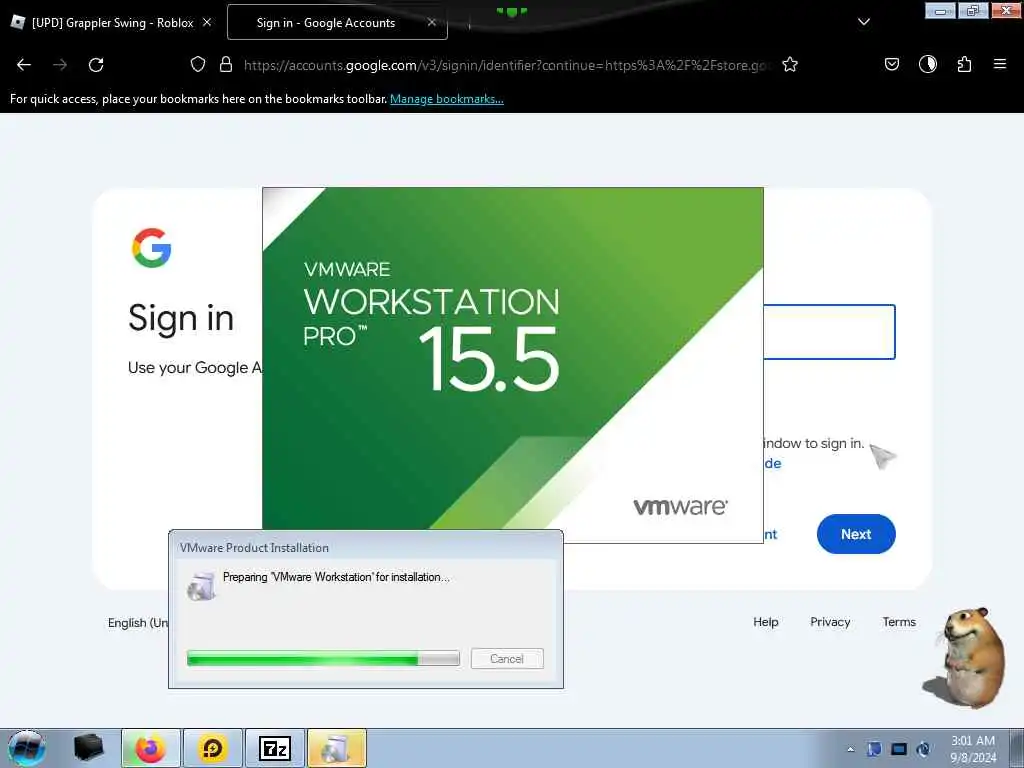Bookmark this page with the star icon
The image size is (1024, 768).
pos(790,64)
